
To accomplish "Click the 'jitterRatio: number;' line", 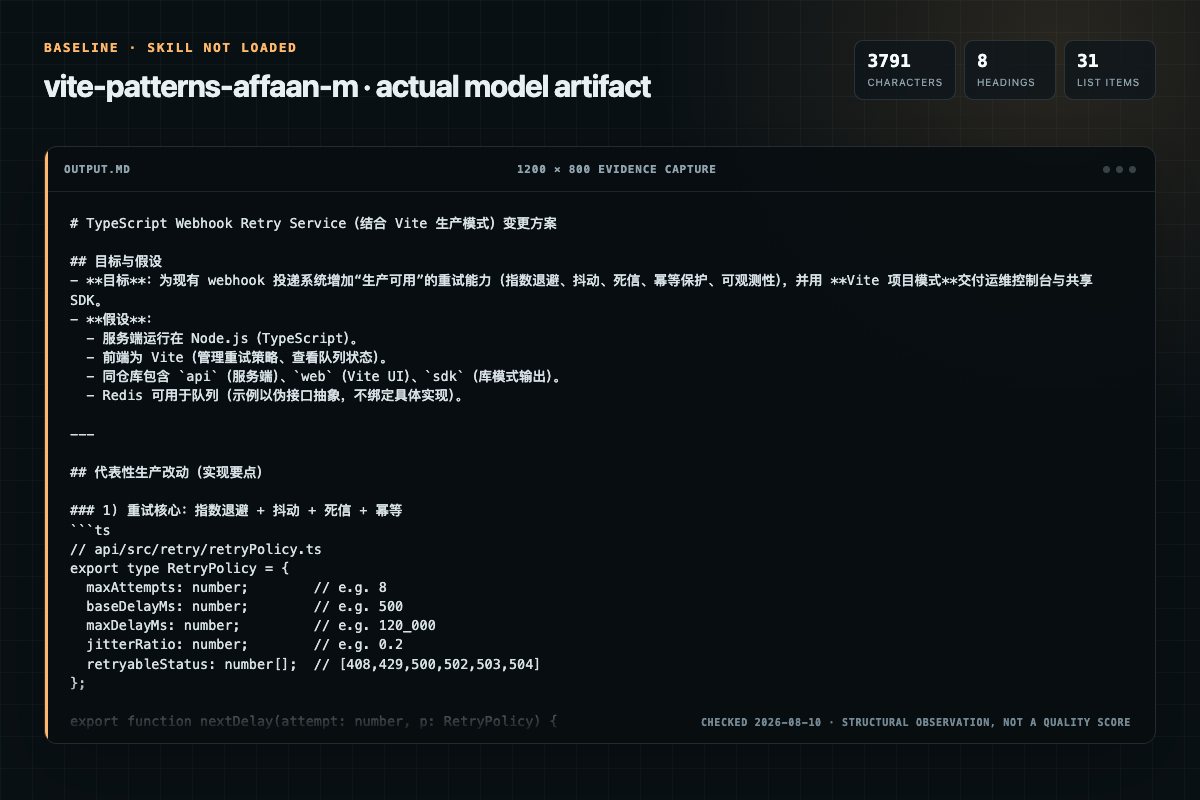I will [244, 644].
